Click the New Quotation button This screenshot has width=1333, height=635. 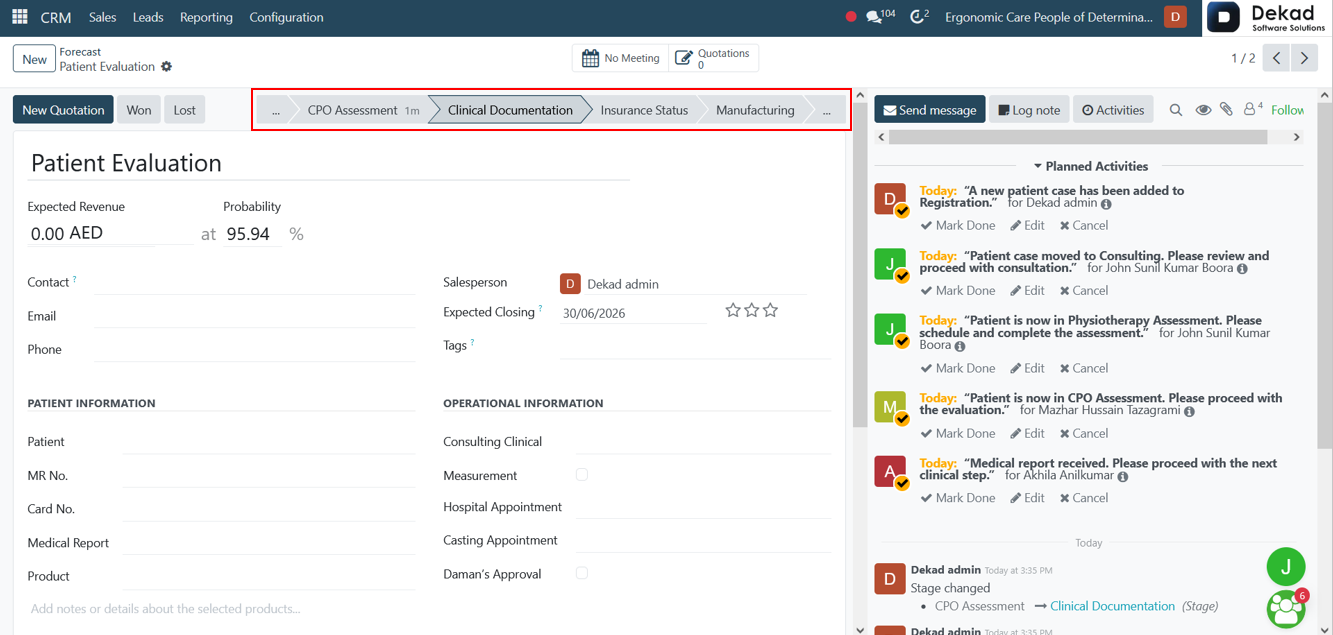tap(63, 110)
